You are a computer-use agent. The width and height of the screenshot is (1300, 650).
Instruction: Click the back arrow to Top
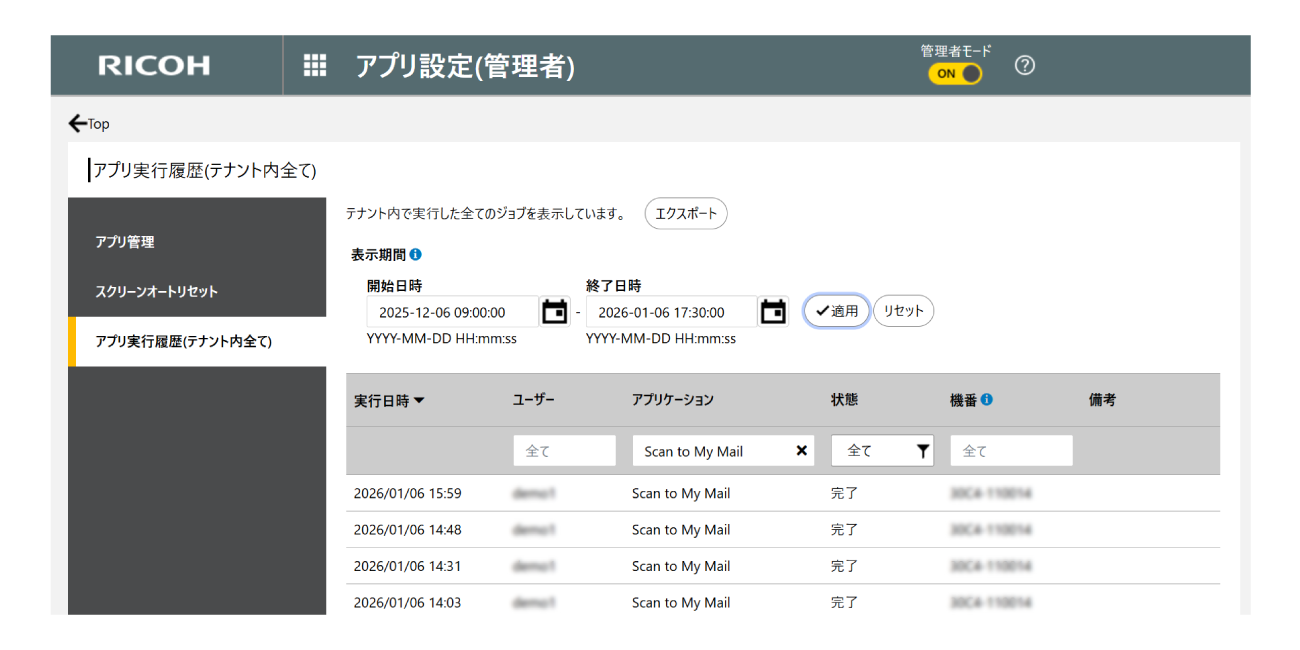(78, 124)
